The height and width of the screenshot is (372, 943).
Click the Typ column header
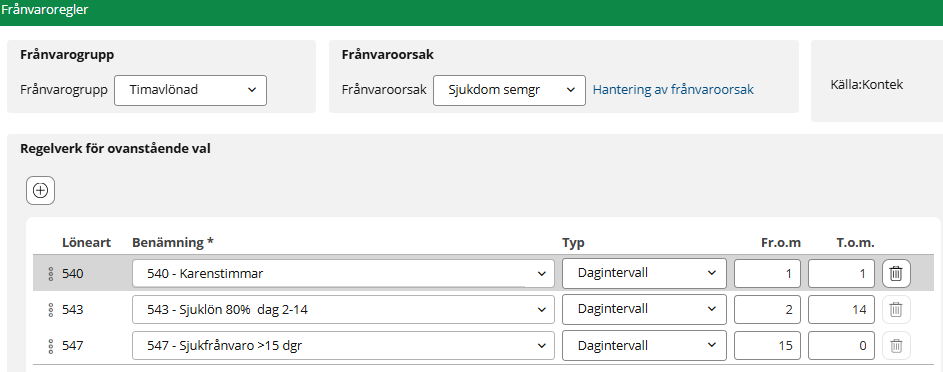coord(573,243)
